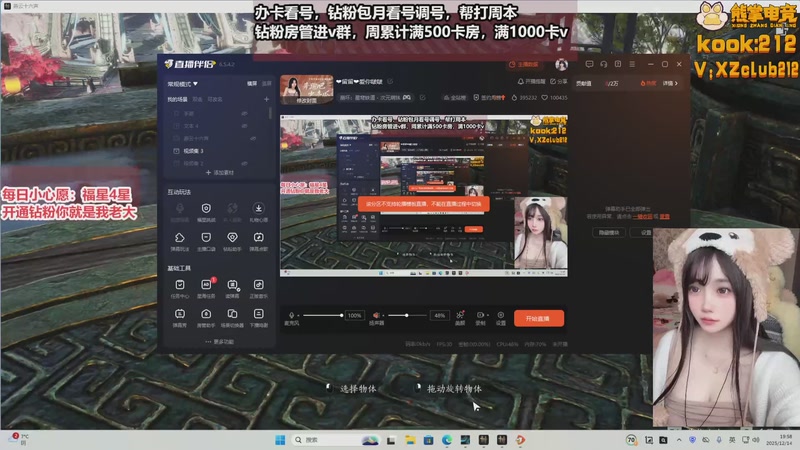Image resolution: width=800 pixels, height=450 pixels.
Task: Open the help icon next to headset icon
Action: pyautogui.click(x=618, y=64)
